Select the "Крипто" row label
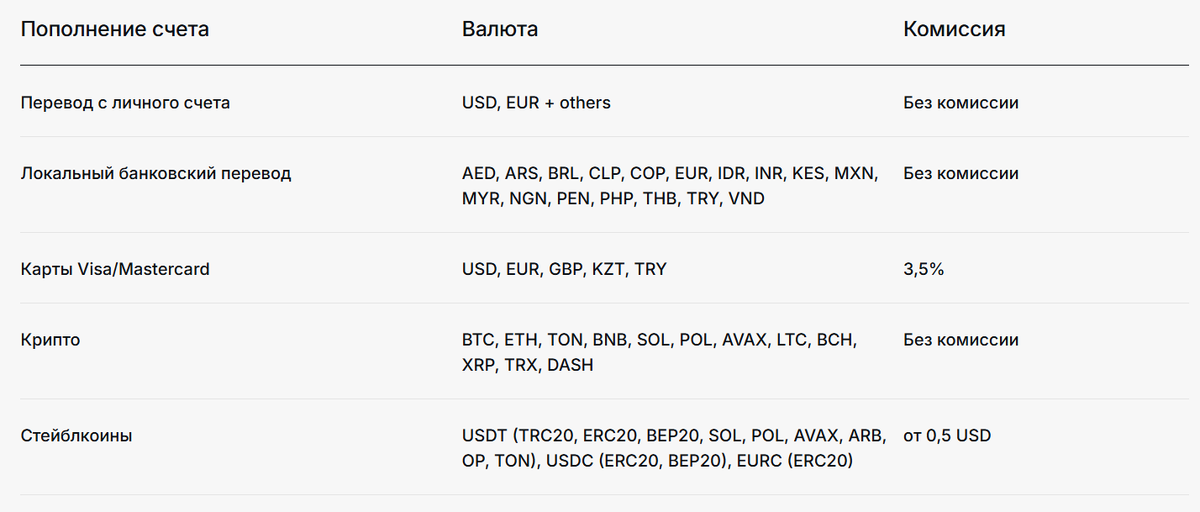The image size is (1200, 512). [50, 340]
